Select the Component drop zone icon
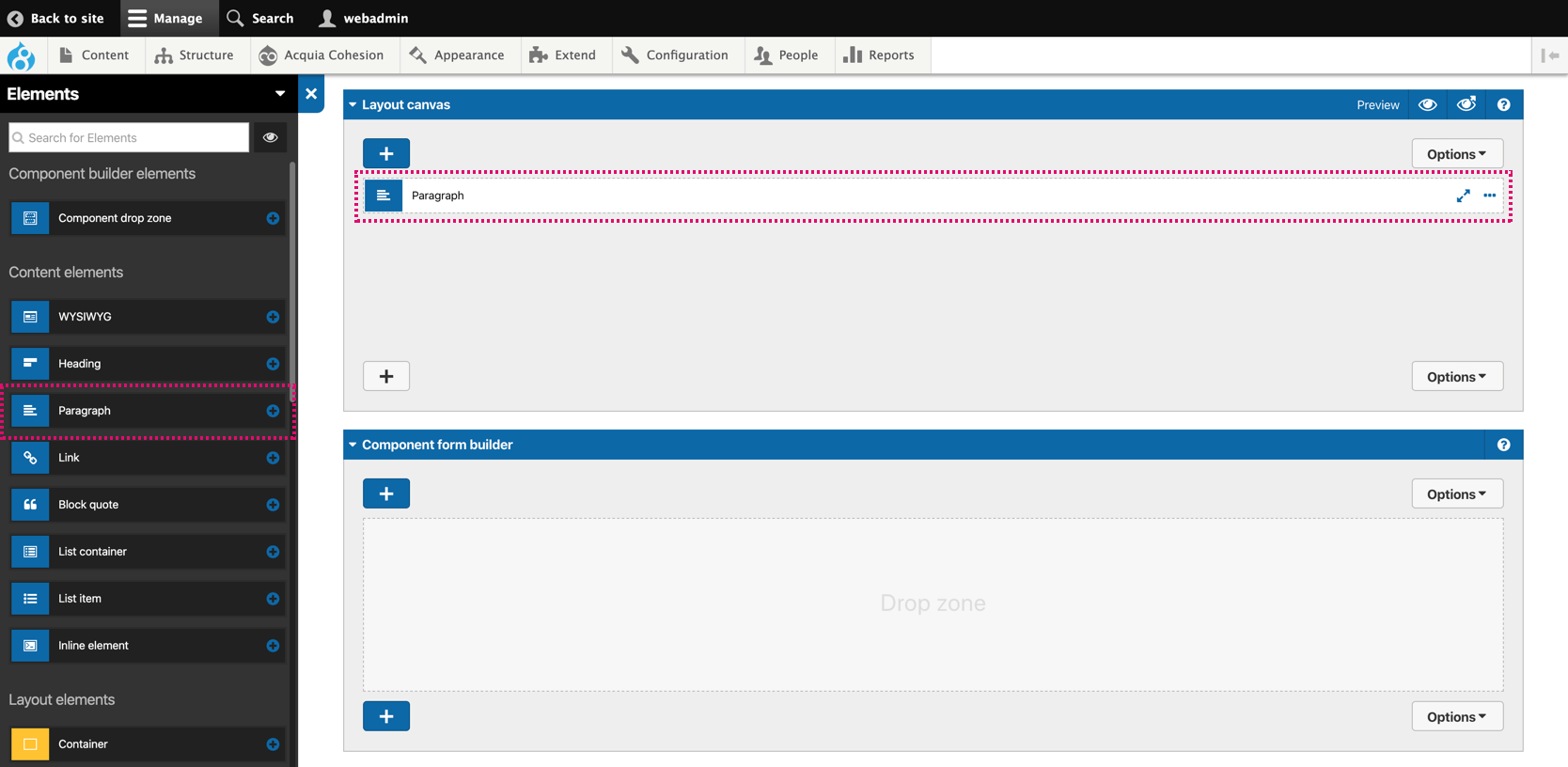1568x767 pixels. (x=30, y=218)
